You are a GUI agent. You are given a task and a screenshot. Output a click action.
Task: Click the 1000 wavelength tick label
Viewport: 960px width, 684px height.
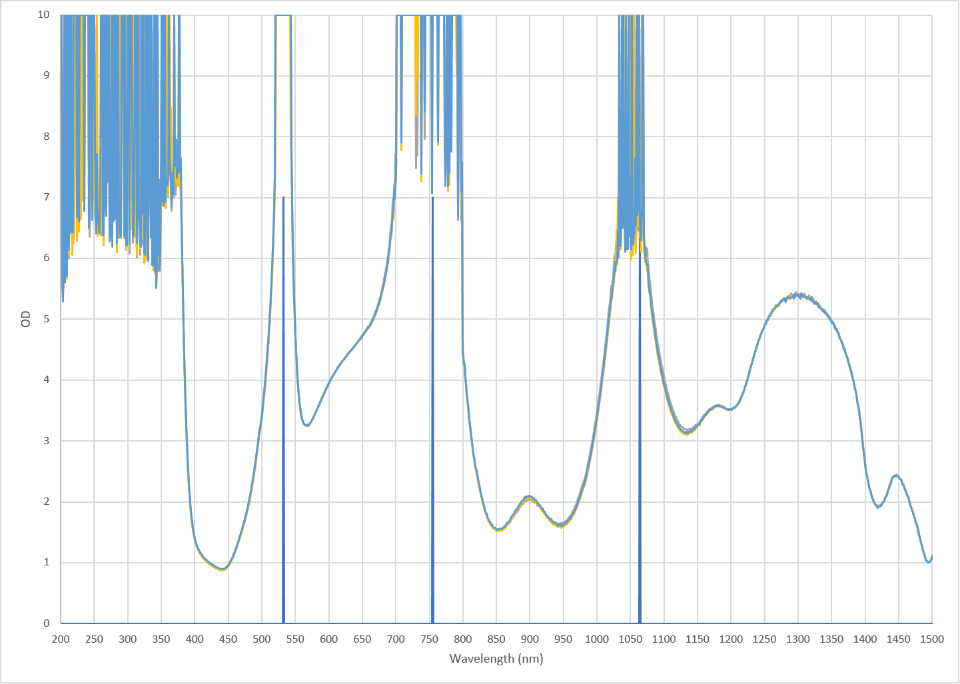point(596,639)
